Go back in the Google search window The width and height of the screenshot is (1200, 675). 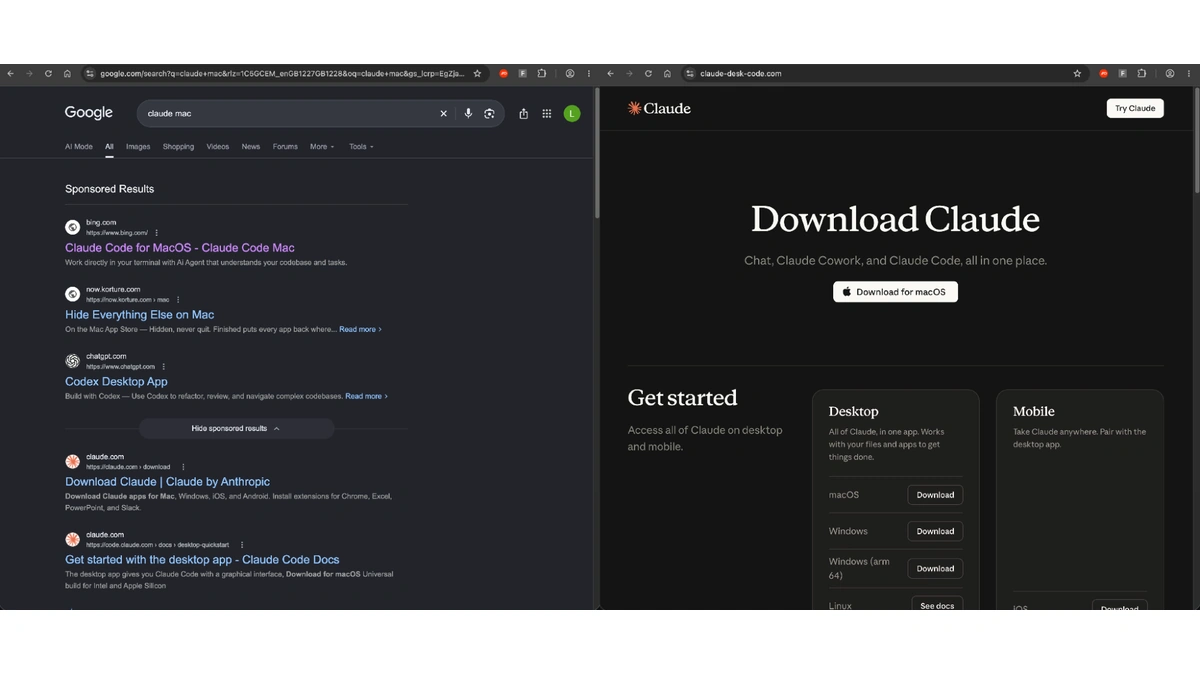click(x=10, y=74)
